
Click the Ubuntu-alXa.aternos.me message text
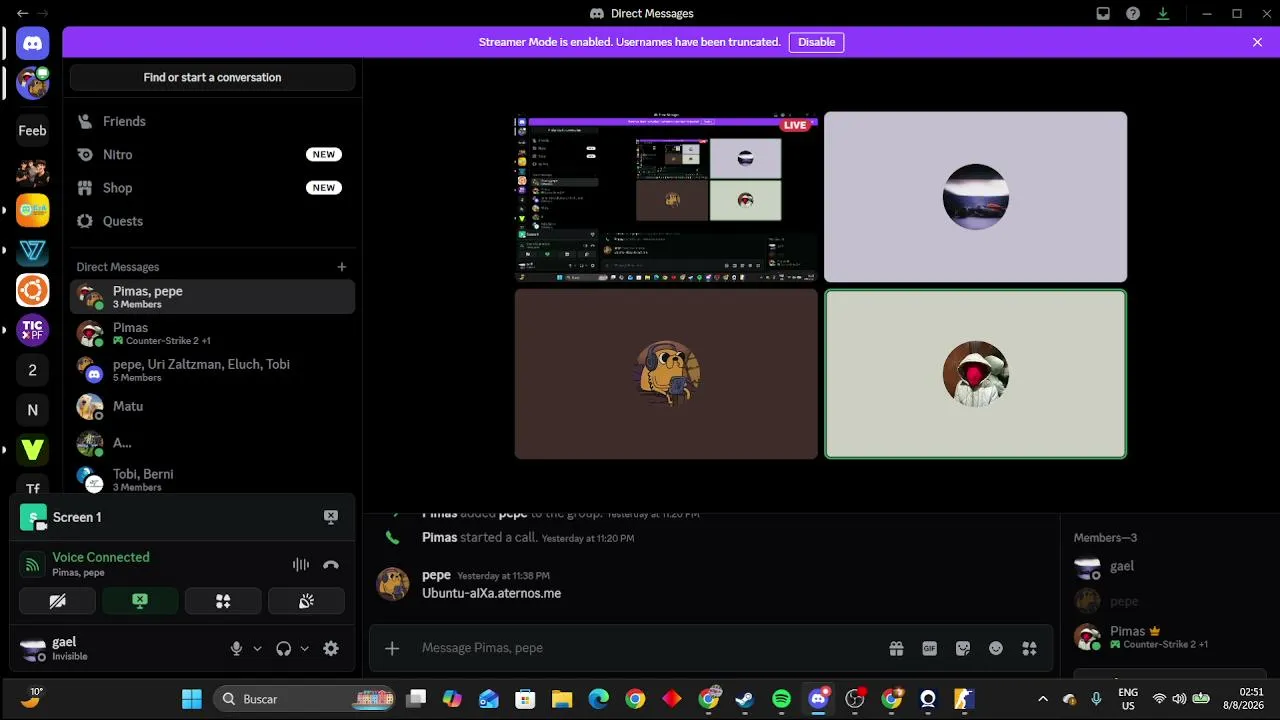(x=491, y=593)
